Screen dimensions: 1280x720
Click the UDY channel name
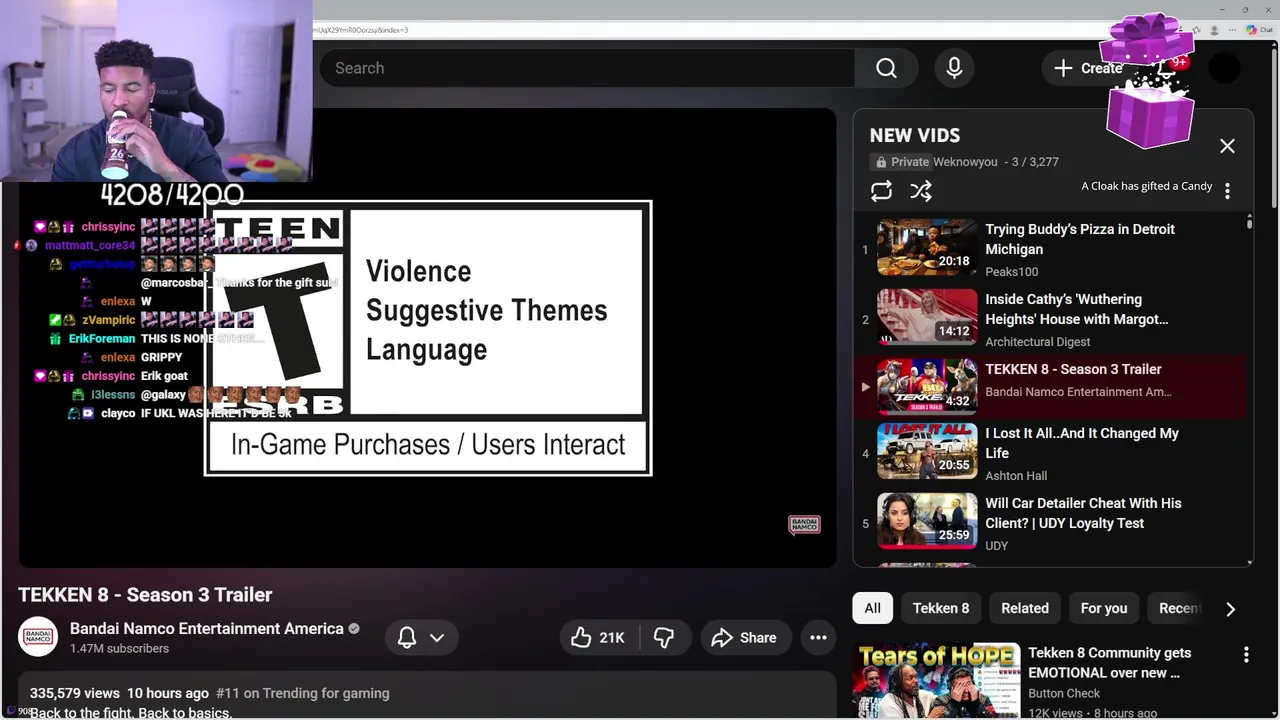pos(996,546)
